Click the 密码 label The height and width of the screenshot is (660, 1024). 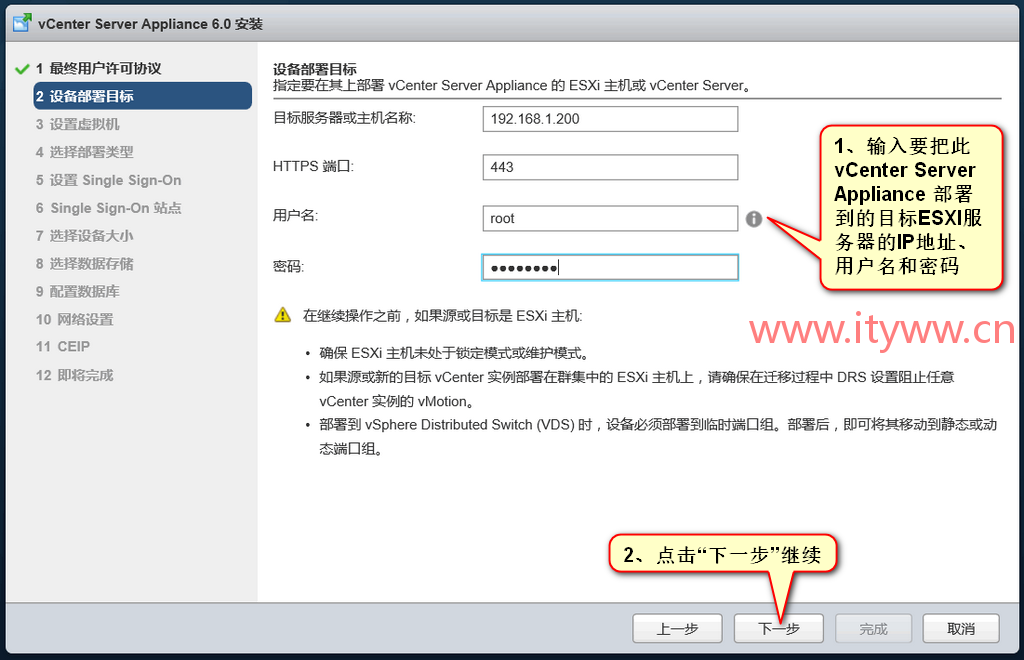pos(289,266)
